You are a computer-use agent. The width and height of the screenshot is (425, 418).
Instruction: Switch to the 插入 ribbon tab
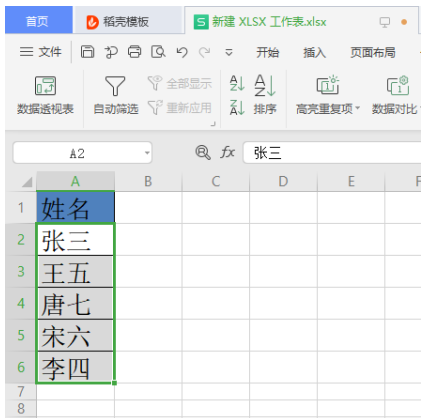click(x=314, y=52)
